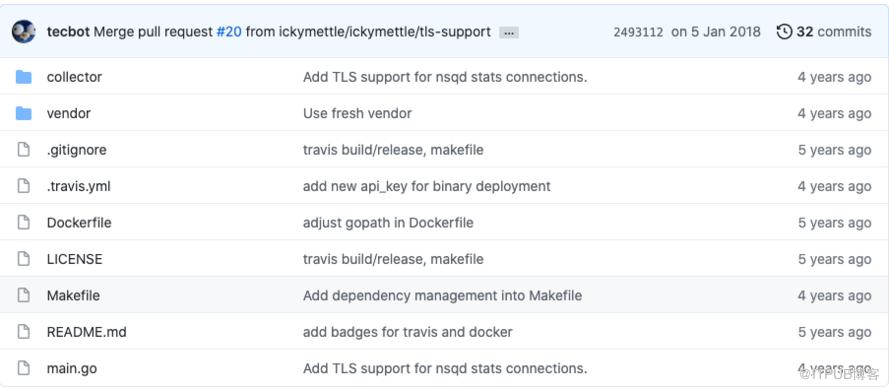Click '5 years ago' in .gitignore row
The image size is (889, 389).
pyautogui.click(x=834, y=150)
